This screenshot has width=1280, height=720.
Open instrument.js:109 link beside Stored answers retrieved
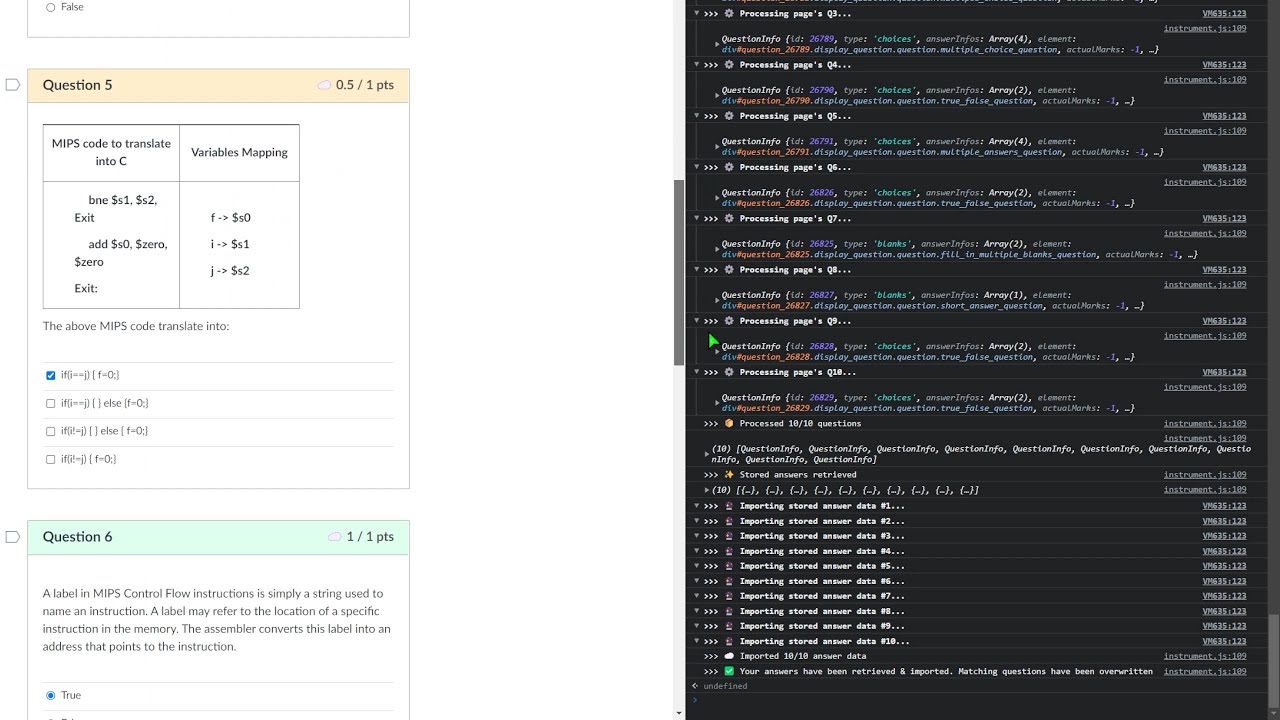(1205, 475)
